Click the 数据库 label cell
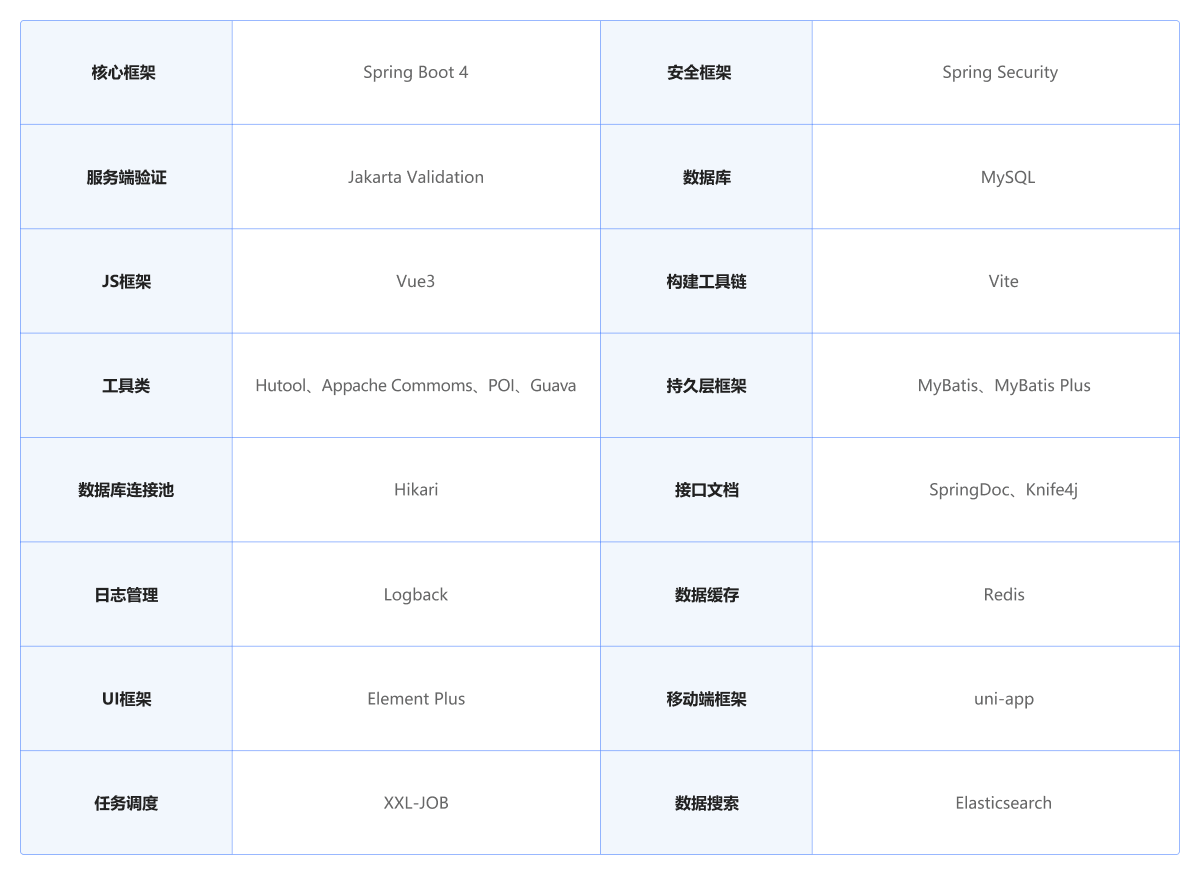 [x=706, y=177]
